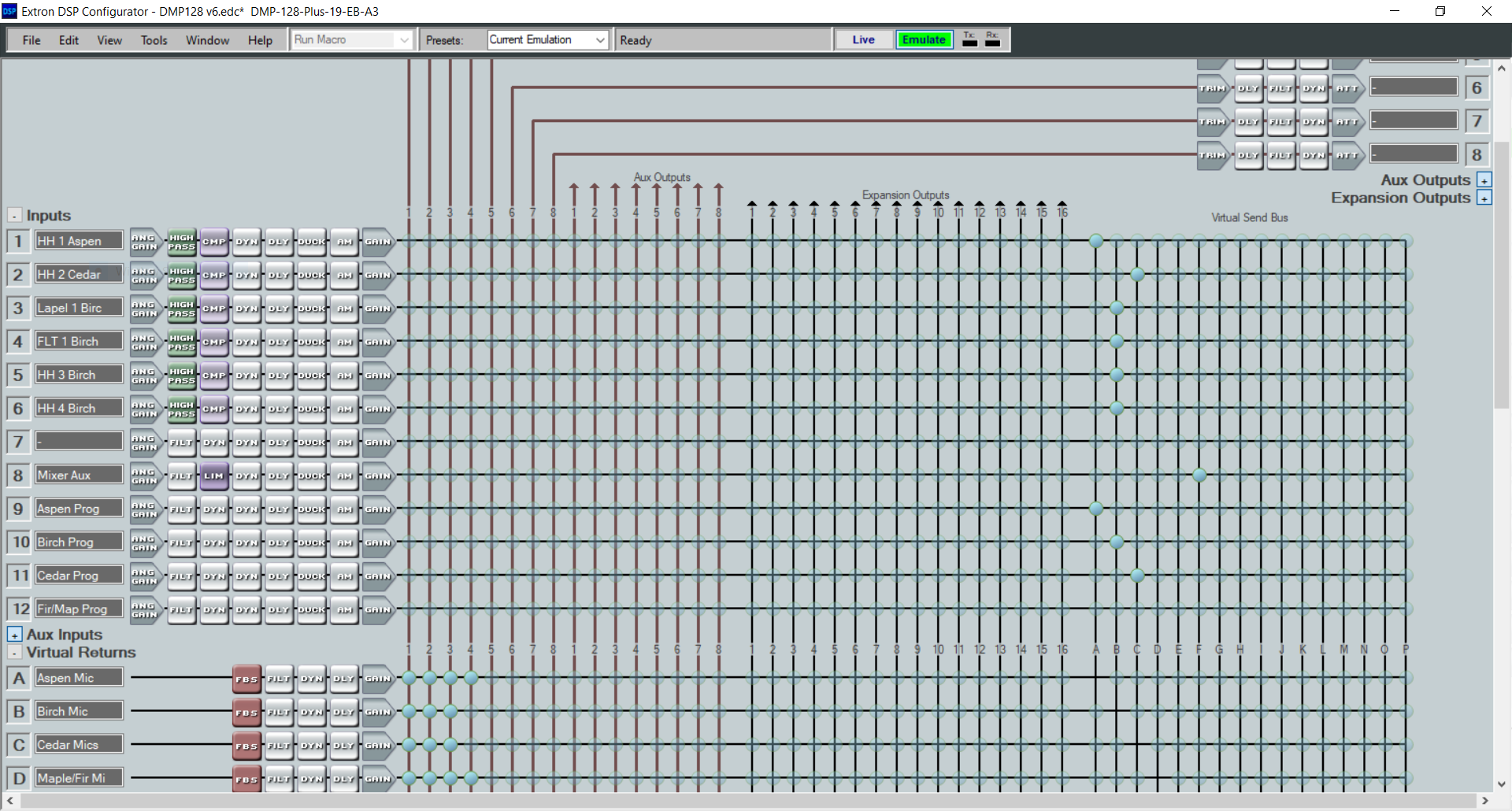This screenshot has height=811, width=1512.
Task: Click the vertical scrollbar down arrow
Action: point(1502,784)
